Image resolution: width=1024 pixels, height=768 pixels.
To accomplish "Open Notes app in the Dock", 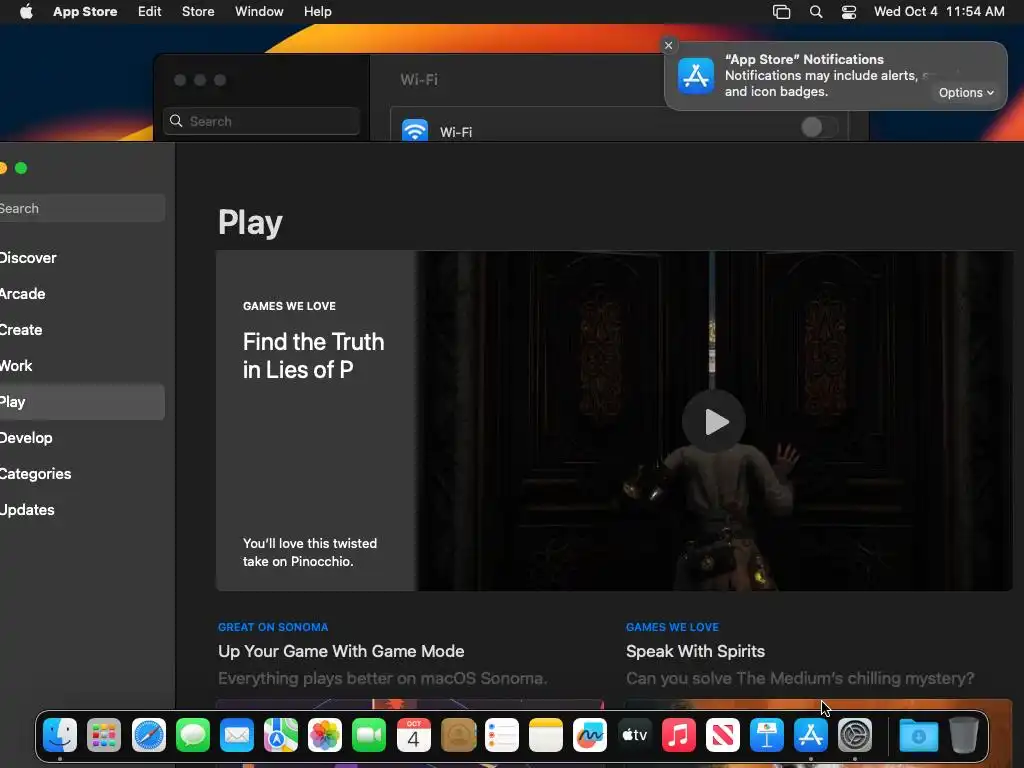I will 546,735.
